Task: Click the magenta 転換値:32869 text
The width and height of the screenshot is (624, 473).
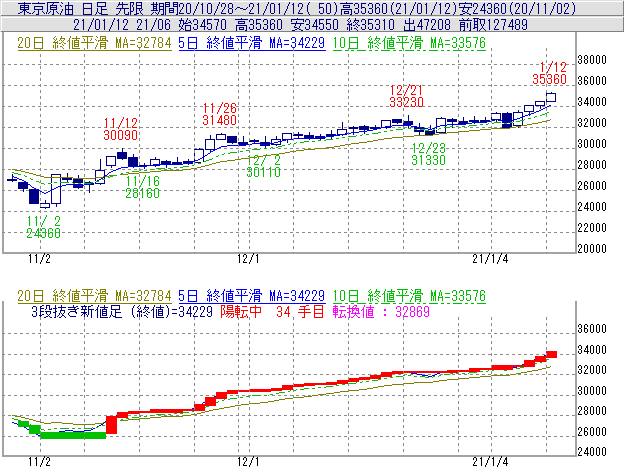Action: click(x=381, y=311)
